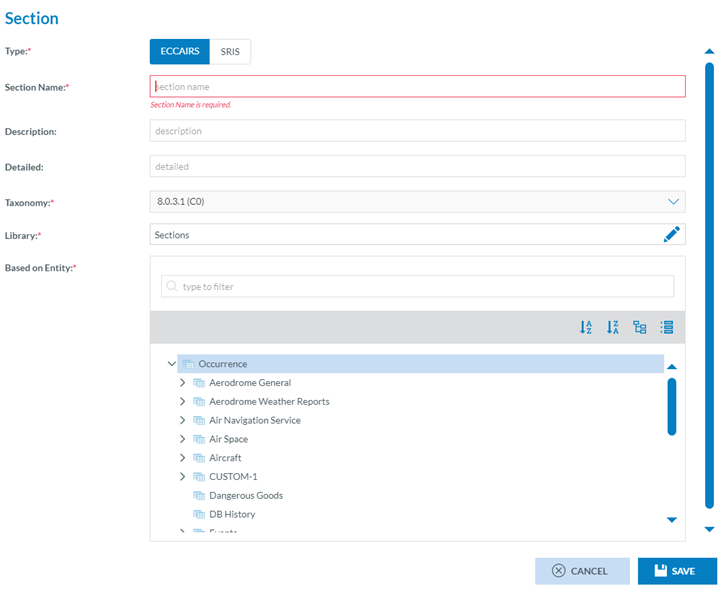The width and height of the screenshot is (728, 594).
Task: Sort entity tree Z to A
Action: coord(613,327)
